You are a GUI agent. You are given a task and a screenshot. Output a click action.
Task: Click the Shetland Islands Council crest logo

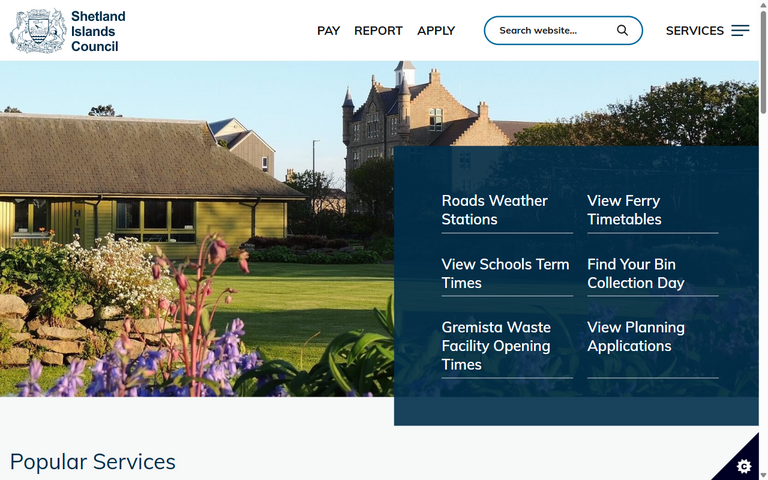[38, 31]
